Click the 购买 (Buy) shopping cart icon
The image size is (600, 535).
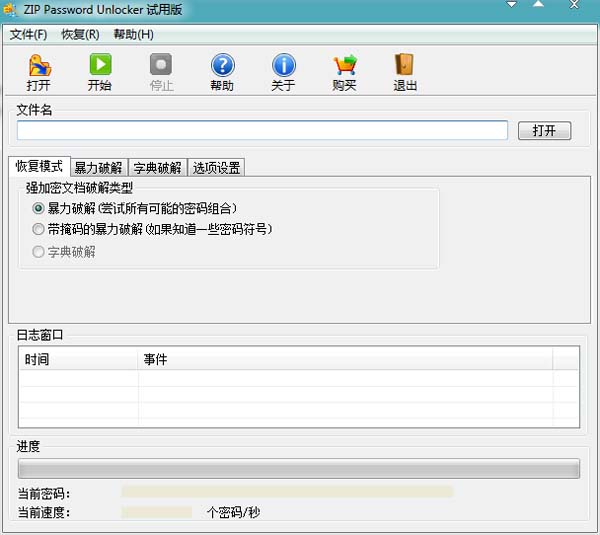(x=344, y=66)
